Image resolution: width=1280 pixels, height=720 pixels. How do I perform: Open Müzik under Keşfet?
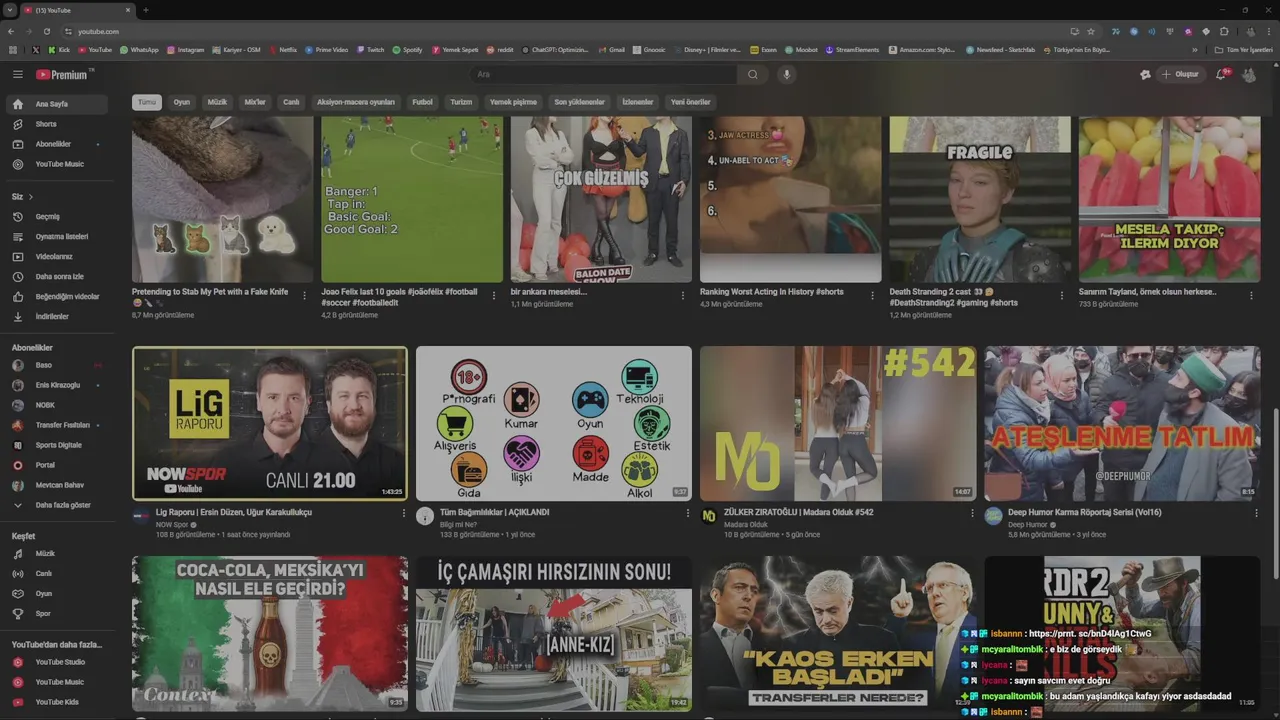(x=57, y=553)
